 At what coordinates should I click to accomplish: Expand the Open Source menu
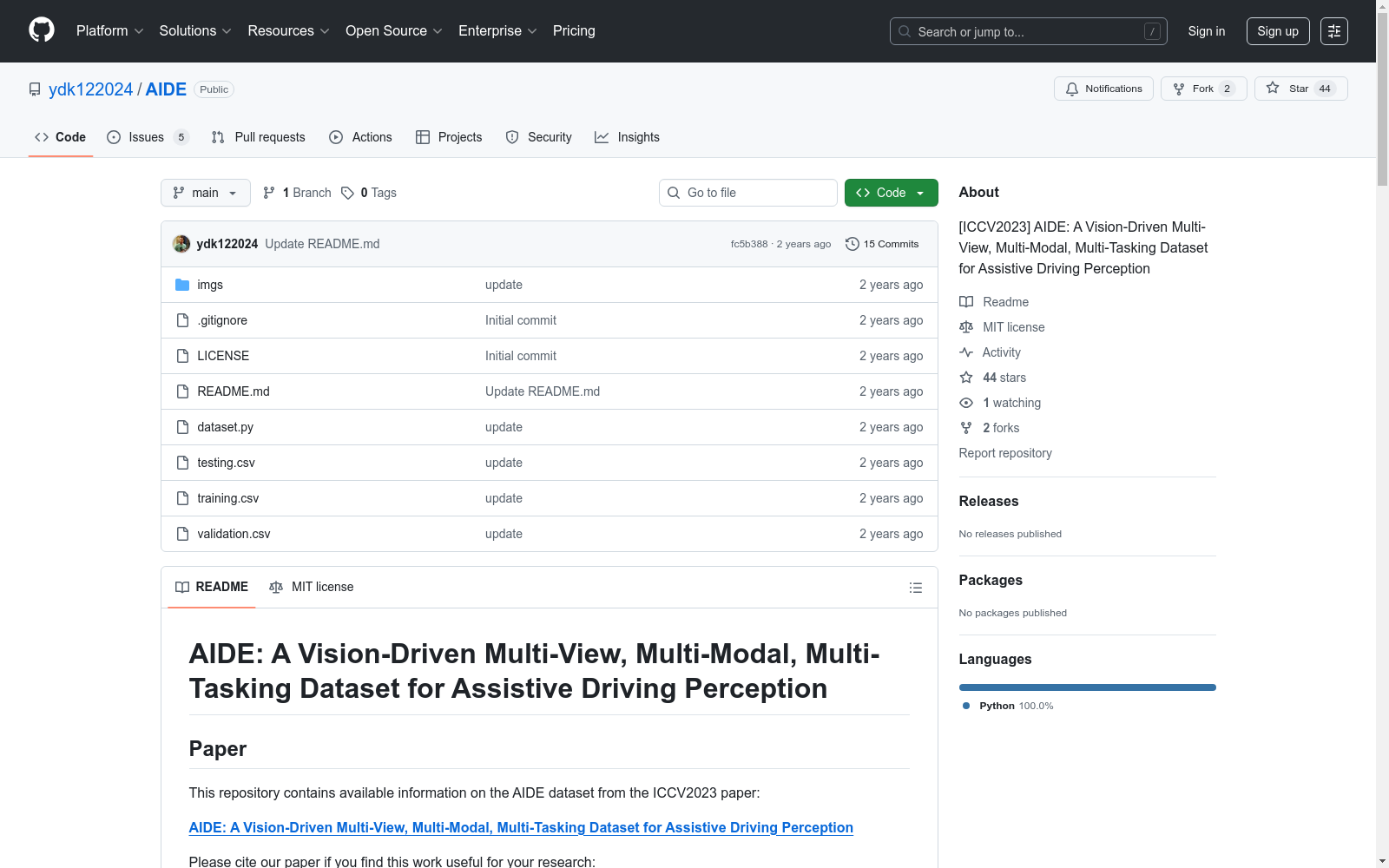tap(394, 30)
